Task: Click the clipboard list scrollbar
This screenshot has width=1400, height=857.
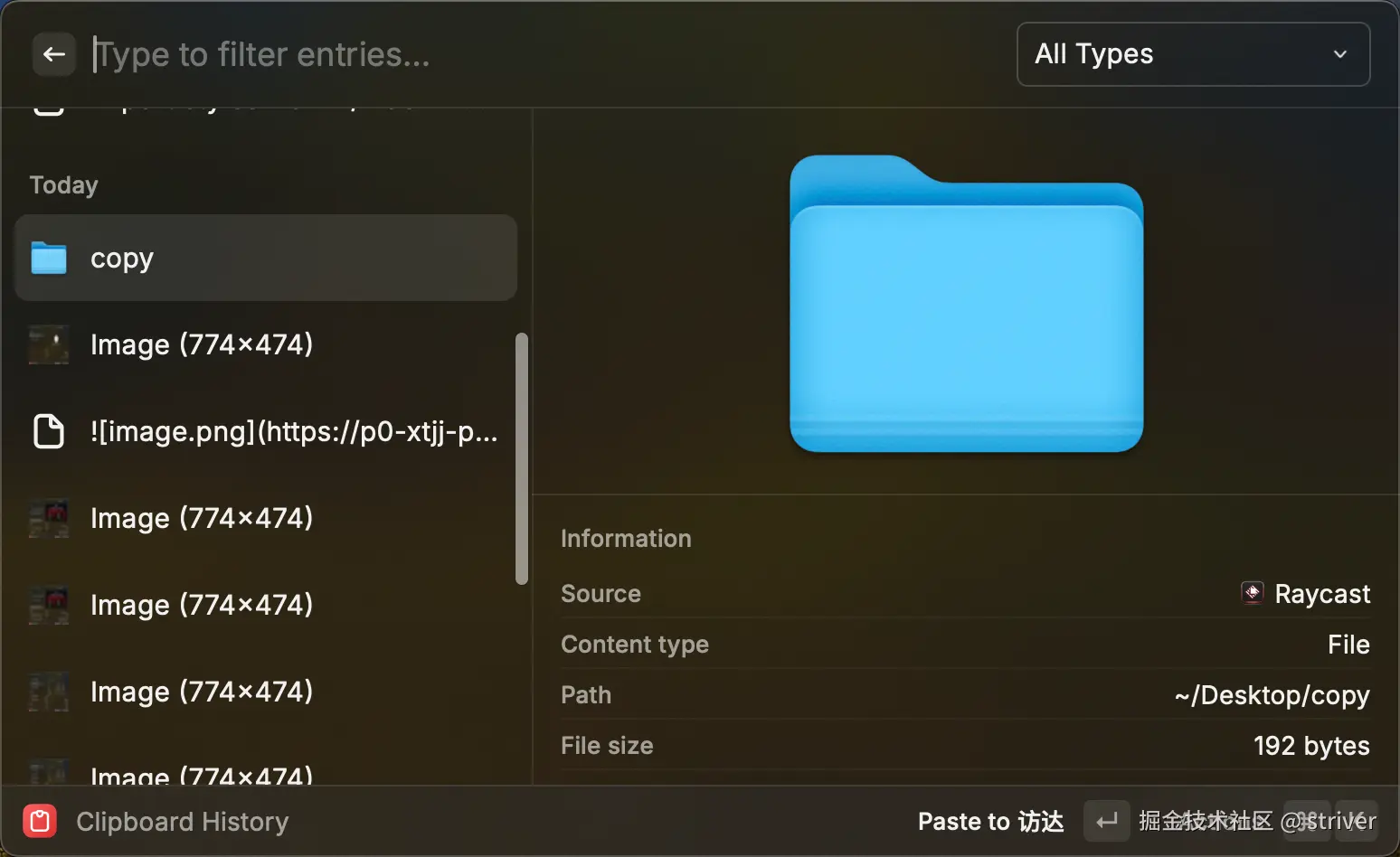Action: (x=521, y=458)
